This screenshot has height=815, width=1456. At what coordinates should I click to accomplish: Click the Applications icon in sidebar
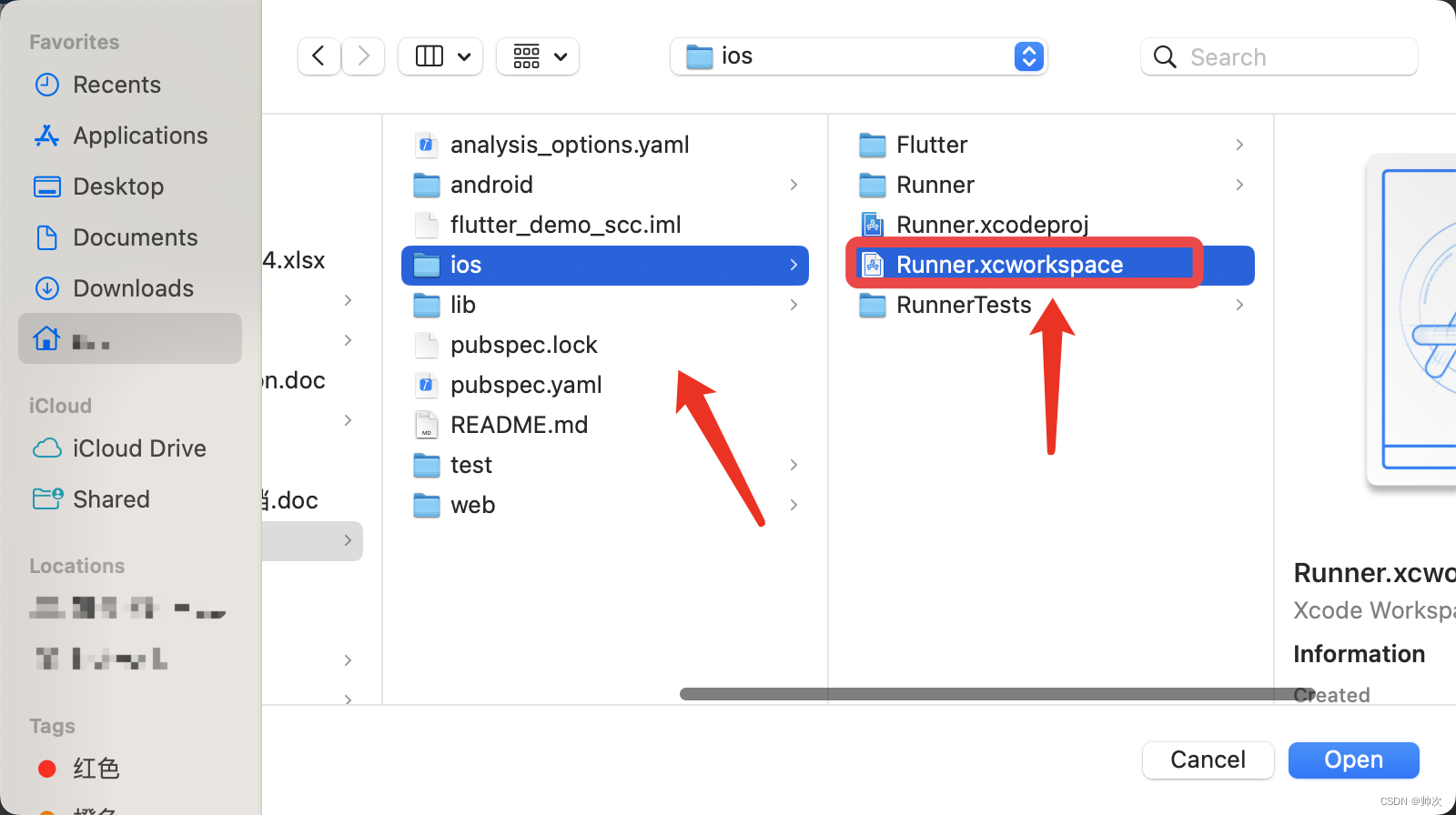coord(46,136)
